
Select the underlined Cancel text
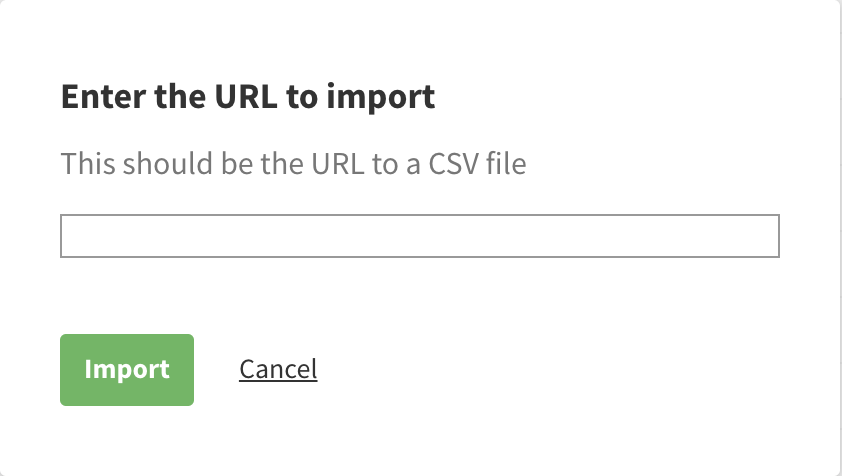tap(278, 370)
